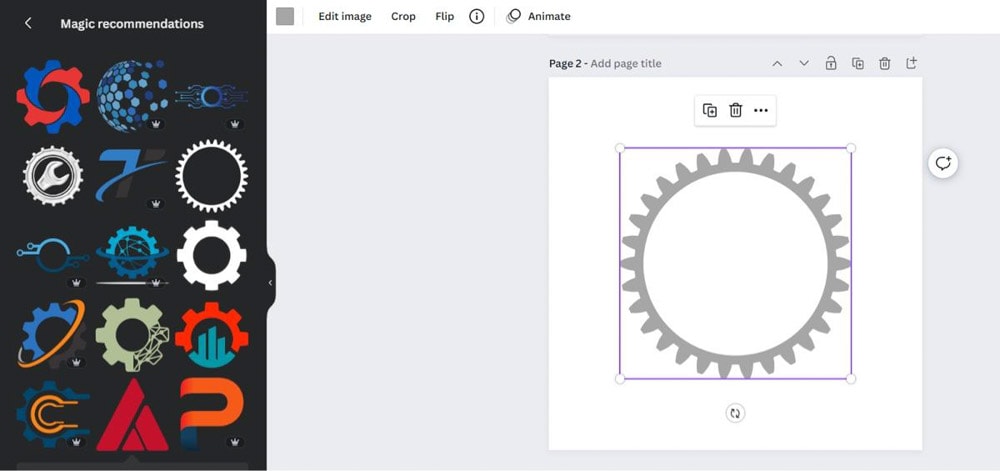Image resolution: width=1000 pixels, height=471 pixels.
Task: Move page up with chevron arrow
Action: click(777, 63)
